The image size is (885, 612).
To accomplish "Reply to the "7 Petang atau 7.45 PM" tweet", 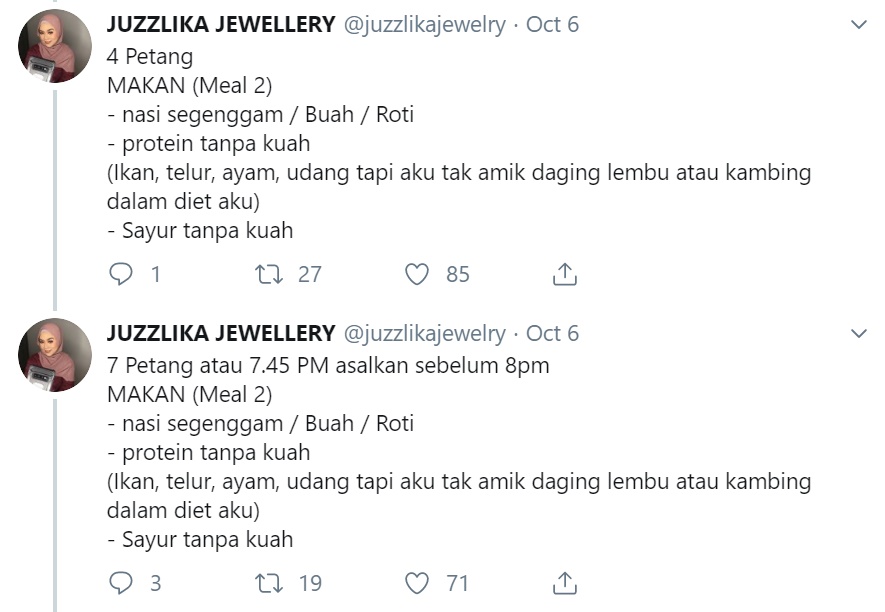I will pyautogui.click(x=120, y=582).
